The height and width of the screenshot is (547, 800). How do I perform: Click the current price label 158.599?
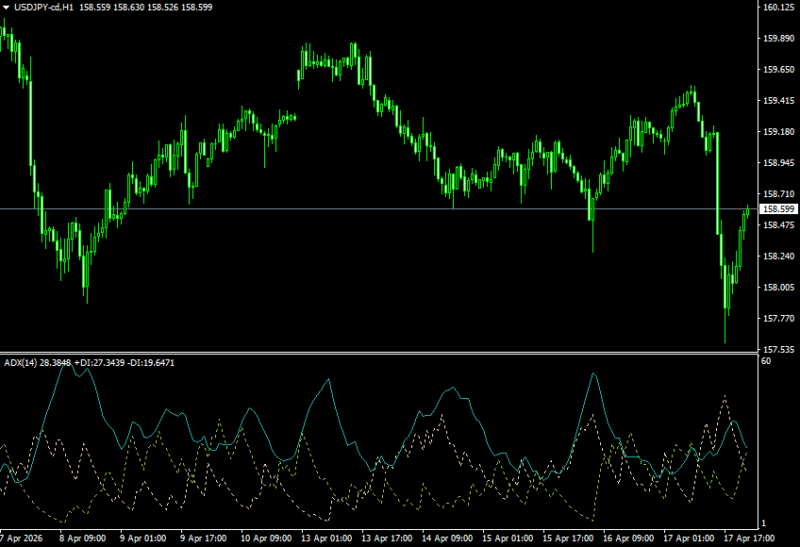click(x=778, y=209)
